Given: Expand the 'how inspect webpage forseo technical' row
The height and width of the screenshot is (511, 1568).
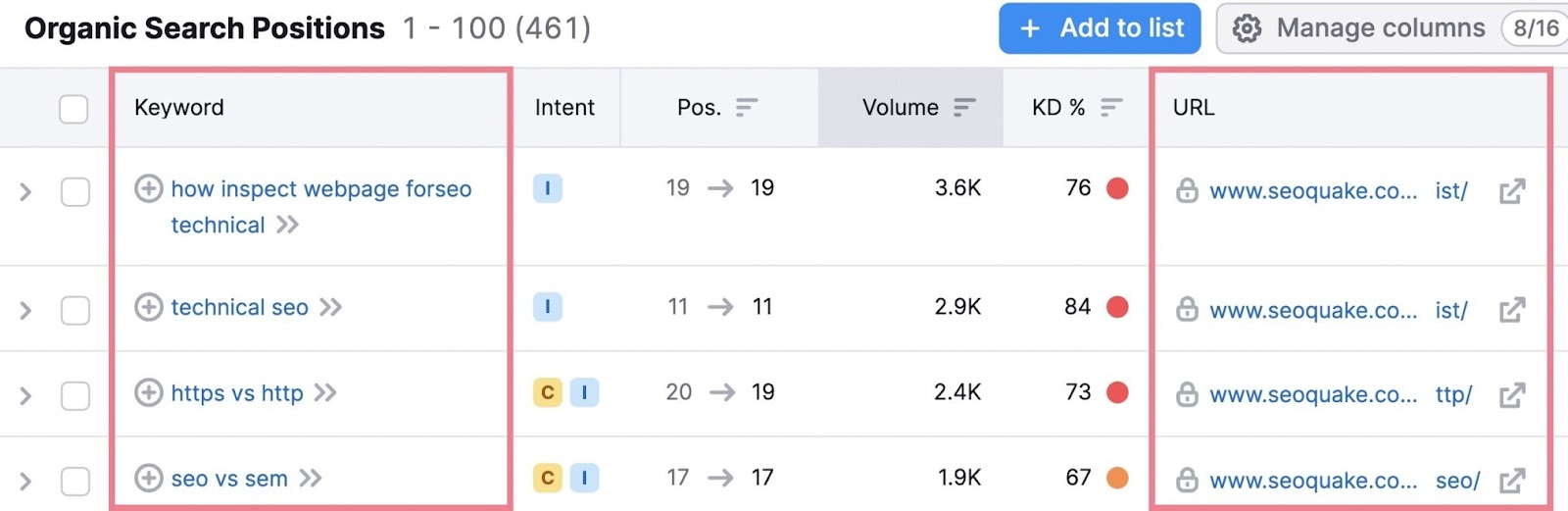Looking at the screenshot, I should 26,192.
